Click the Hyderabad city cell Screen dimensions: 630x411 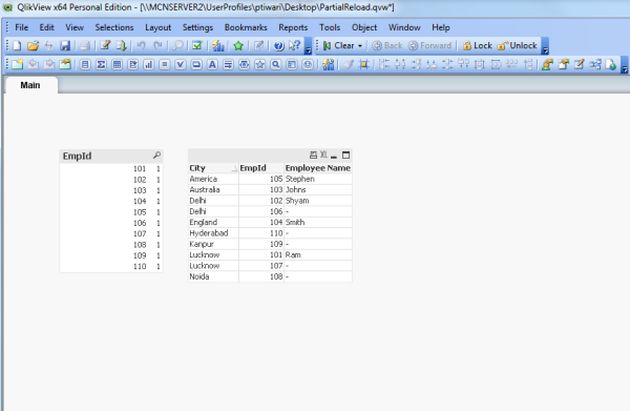[x=213, y=233]
